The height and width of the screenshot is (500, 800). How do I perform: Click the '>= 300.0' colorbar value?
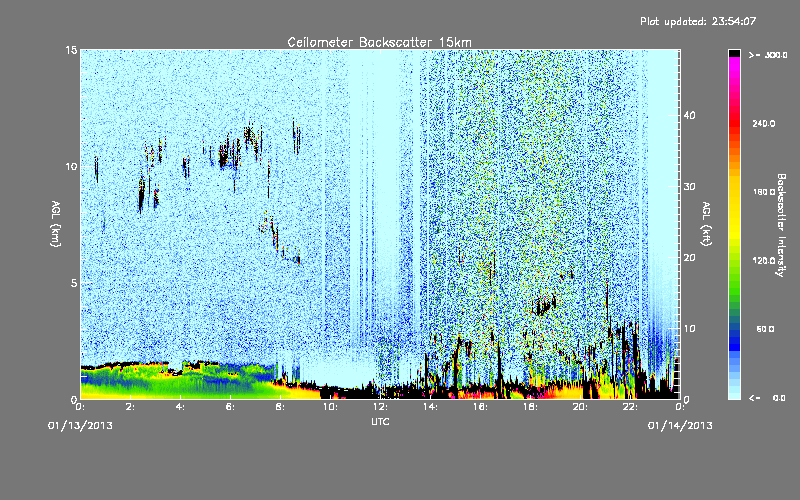tap(768, 55)
